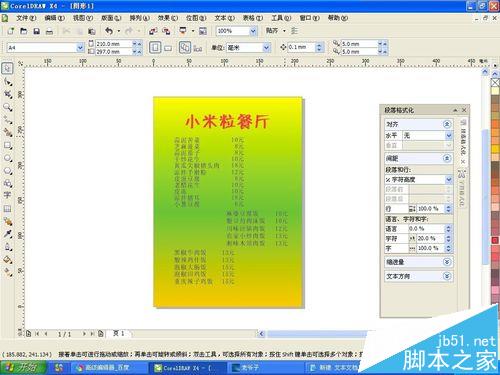The width and height of the screenshot is (500, 375).
Task: Click the welcome screen icon
Action: [203, 31]
